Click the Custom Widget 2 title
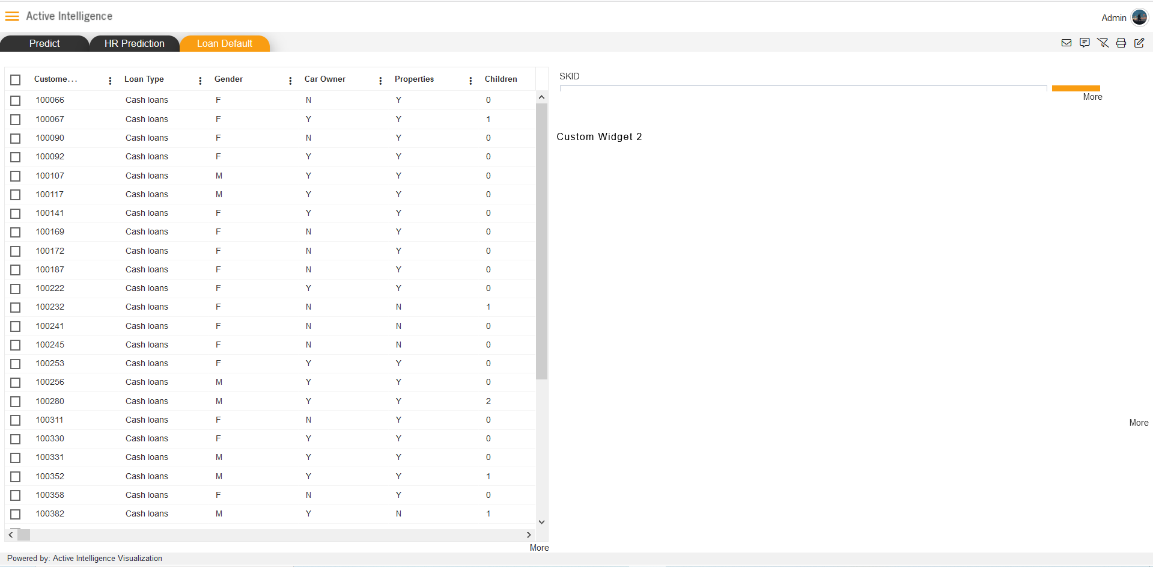Screen dimensions: 1153x567 (x=599, y=137)
